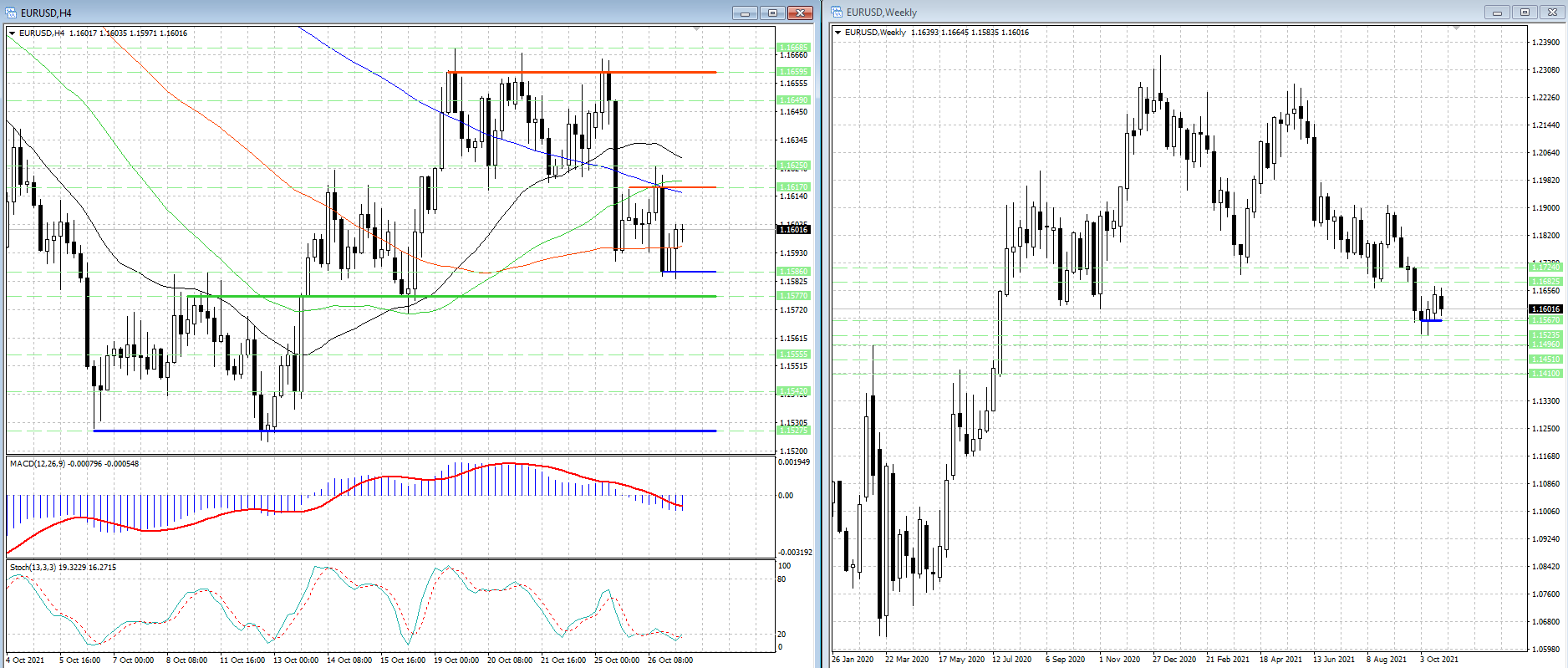Click the 3 Oct 2021 date on Weekly time axis
Screen dimensions: 1568x668
pyautogui.click(x=1438, y=660)
